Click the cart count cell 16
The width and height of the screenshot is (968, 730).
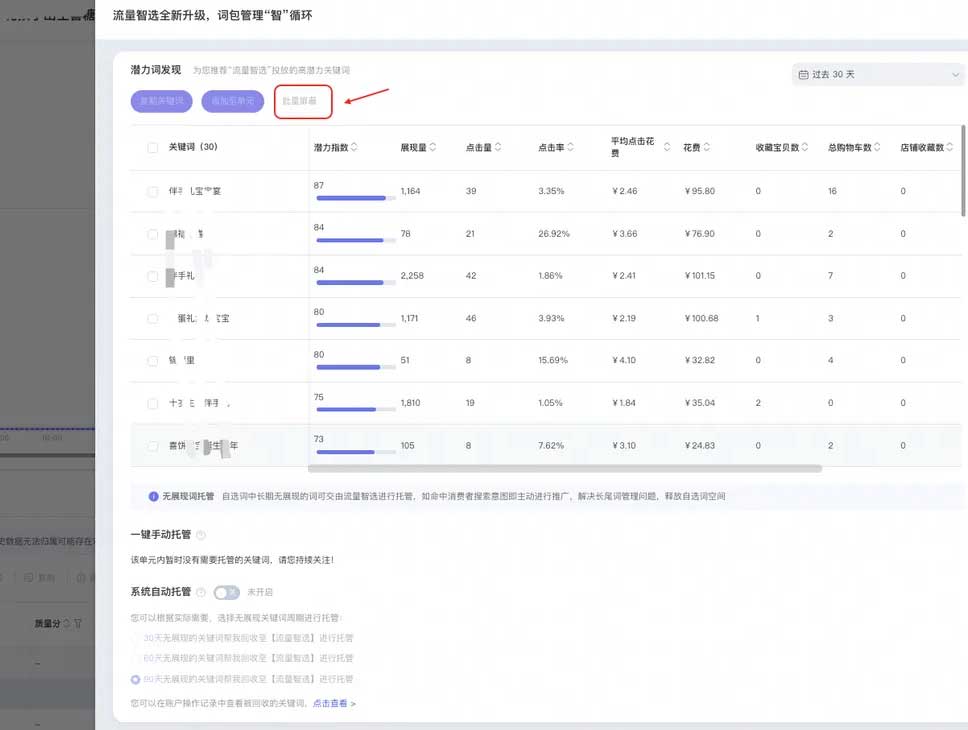coord(832,191)
